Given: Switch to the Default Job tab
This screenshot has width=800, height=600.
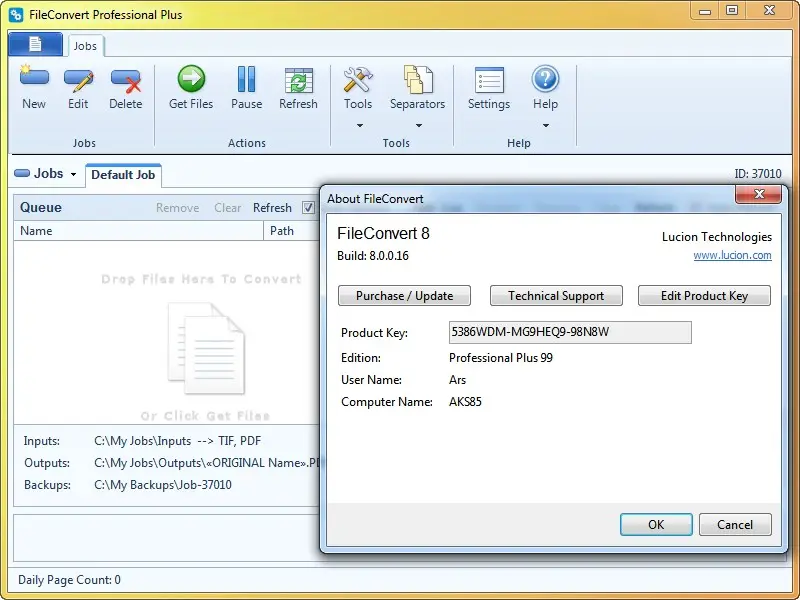Looking at the screenshot, I should point(123,175).
